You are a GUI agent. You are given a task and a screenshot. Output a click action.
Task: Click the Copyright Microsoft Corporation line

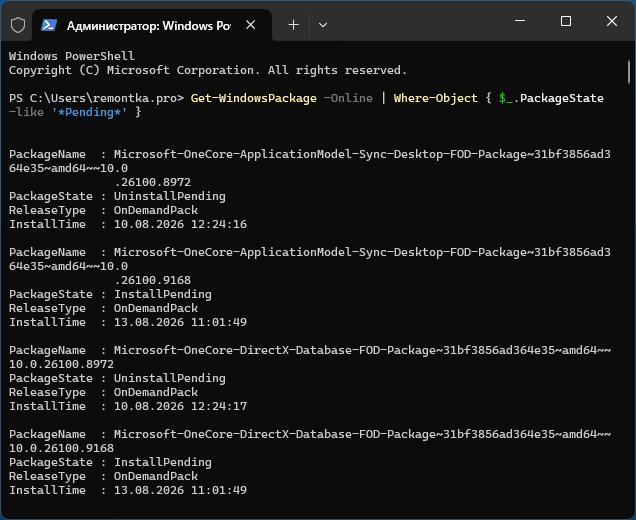208,70
